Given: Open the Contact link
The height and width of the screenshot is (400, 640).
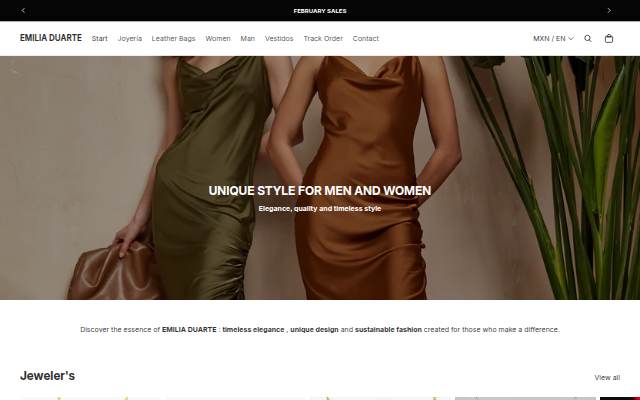Looking at the screenshot, I should pos(366,38).
